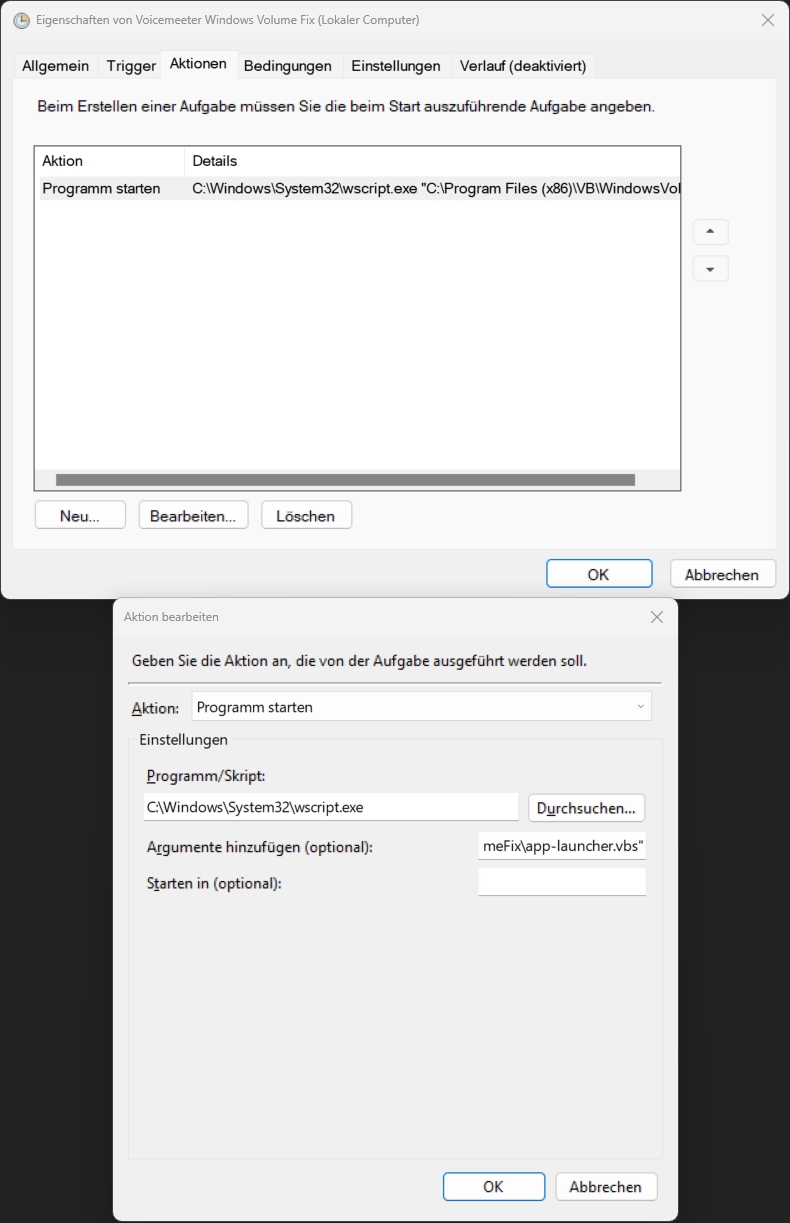Click the Aktion column header
Viewport: 790px width, 1223px height.
click(x=110, y=161)
